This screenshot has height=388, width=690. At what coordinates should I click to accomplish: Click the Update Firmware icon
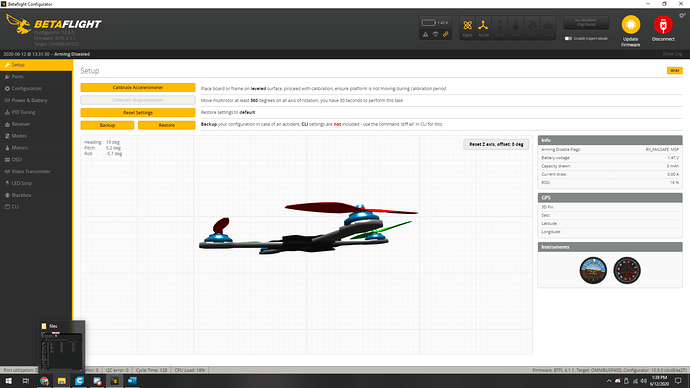pos(631,25)
